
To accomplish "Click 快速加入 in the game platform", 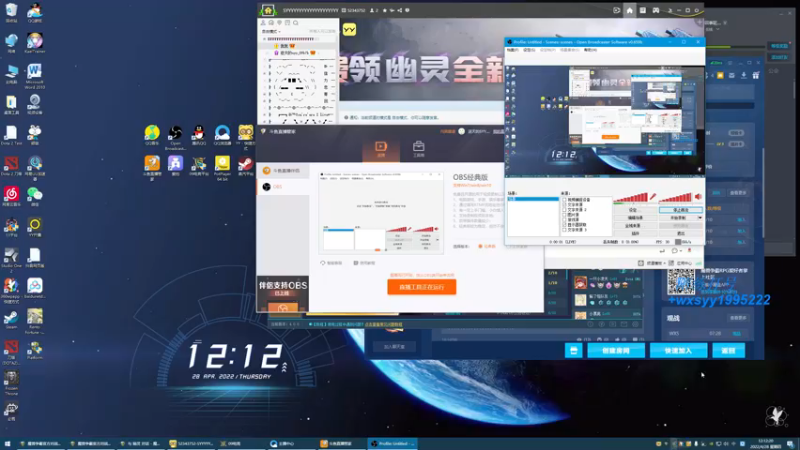I will [x=678, y=351].
